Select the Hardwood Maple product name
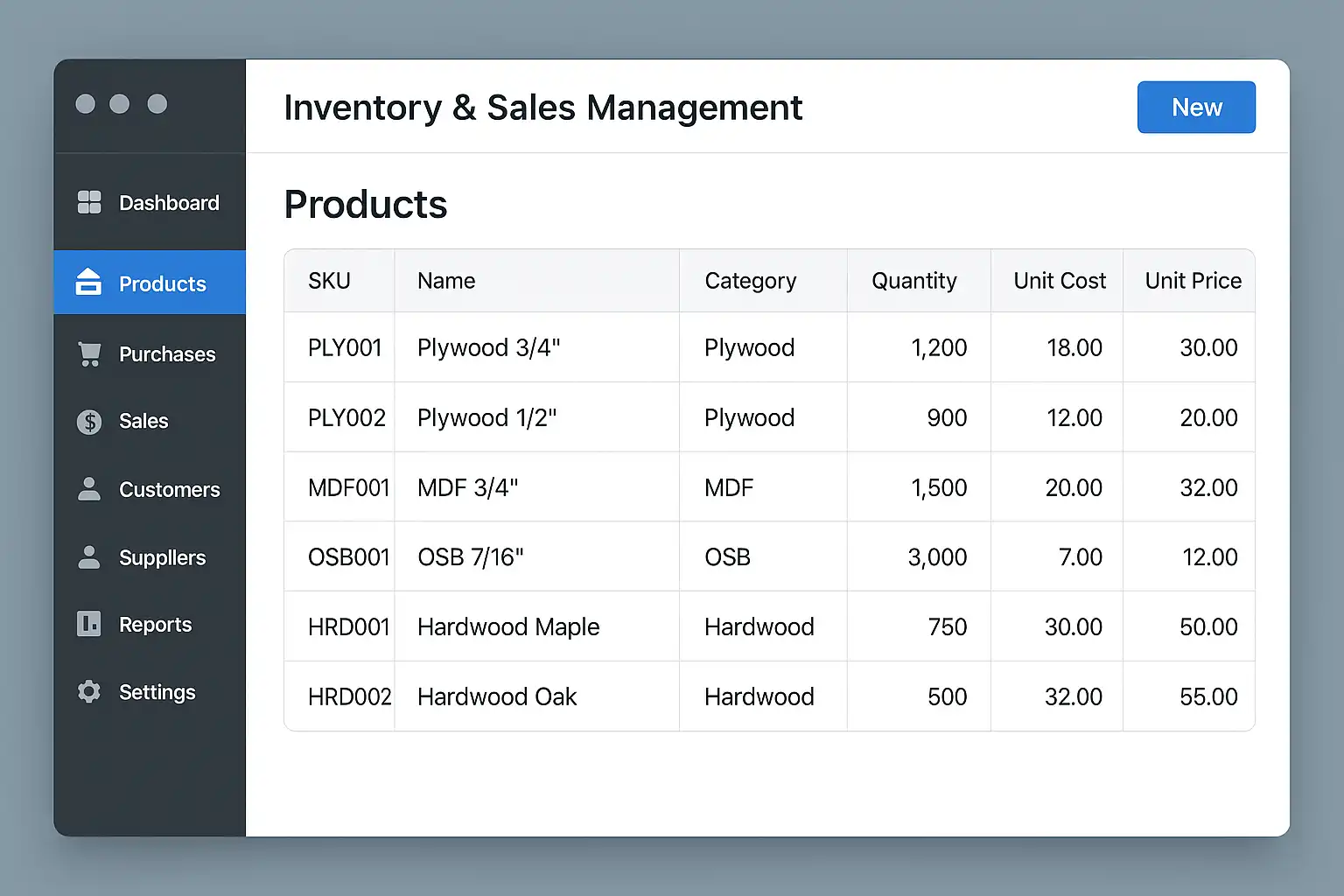Viewport: 1344px width, 896px height. (x=508, y=627)
